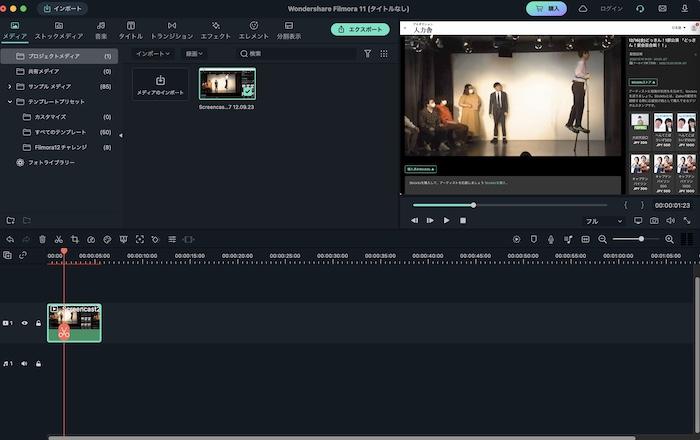Click the undo arrow in timeline toolbar
The image size is (700, 440).
pyautogui.click(x=10, y=240)
